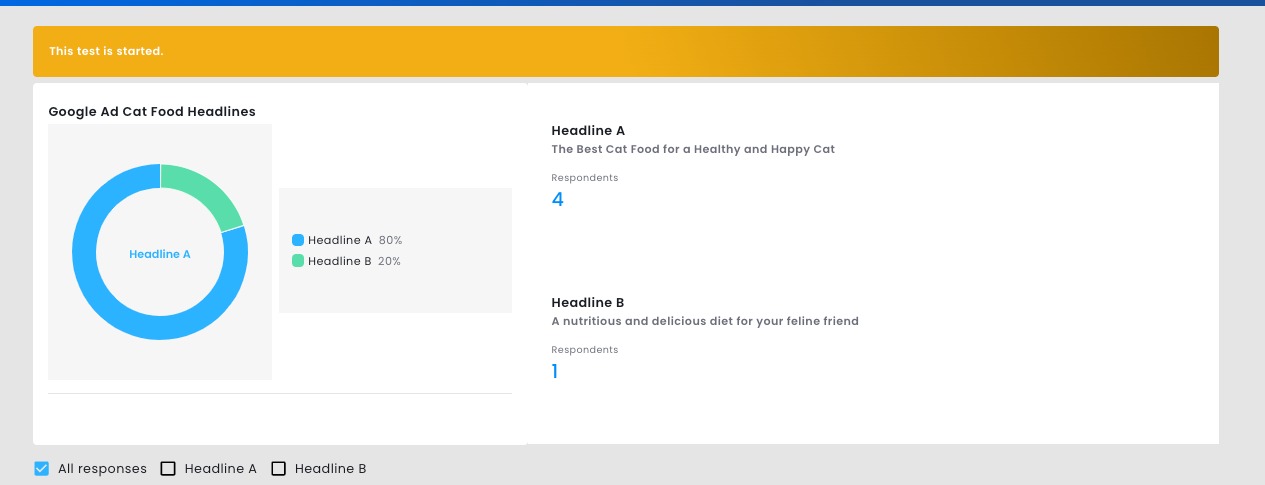
Task: Click the 'Respondents' label under Headline A
Action: pos(585,178)
